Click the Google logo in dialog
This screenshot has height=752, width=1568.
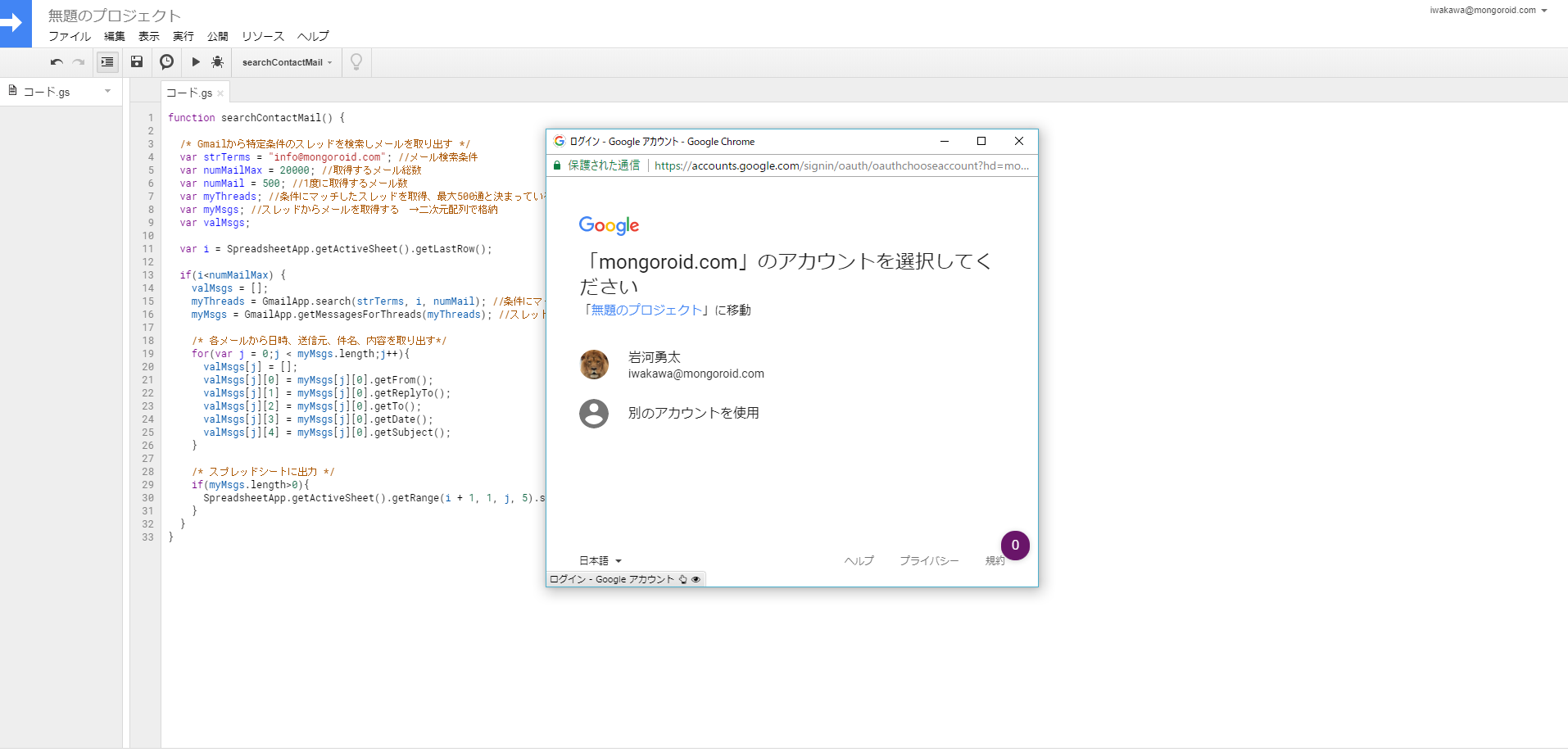point(609,225)
